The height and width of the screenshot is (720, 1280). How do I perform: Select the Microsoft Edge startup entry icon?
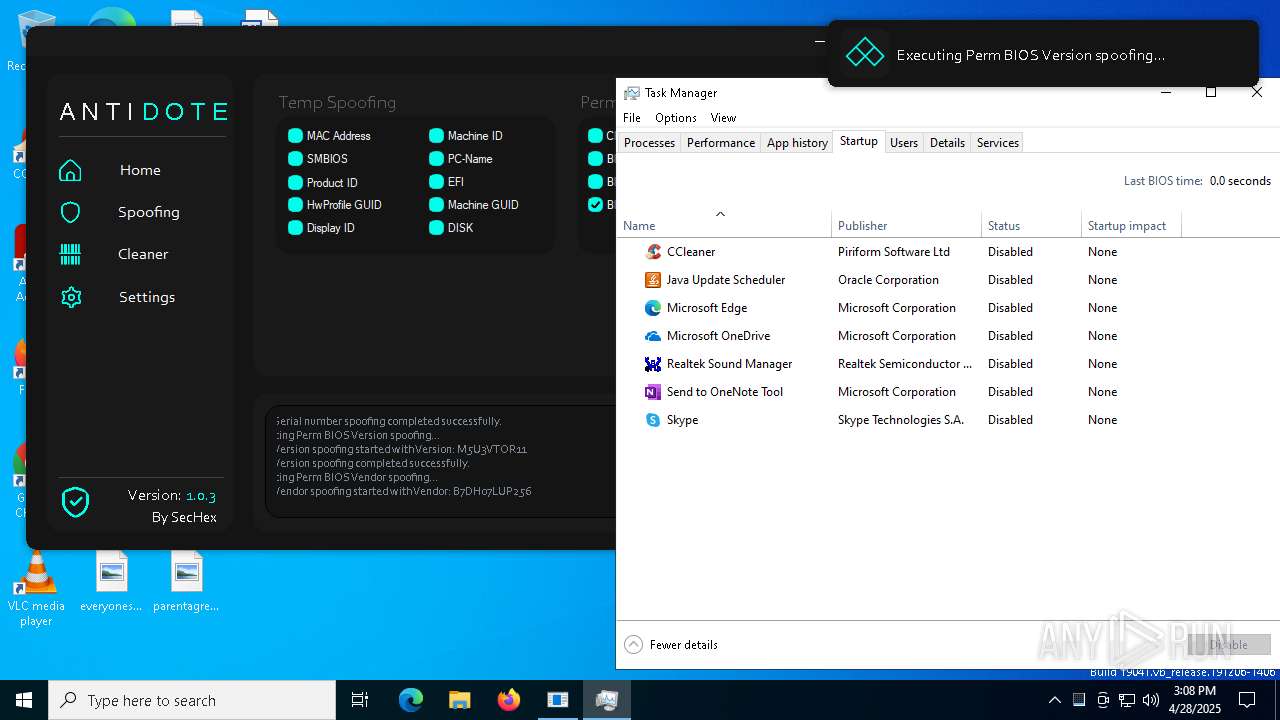click(653, 308)
